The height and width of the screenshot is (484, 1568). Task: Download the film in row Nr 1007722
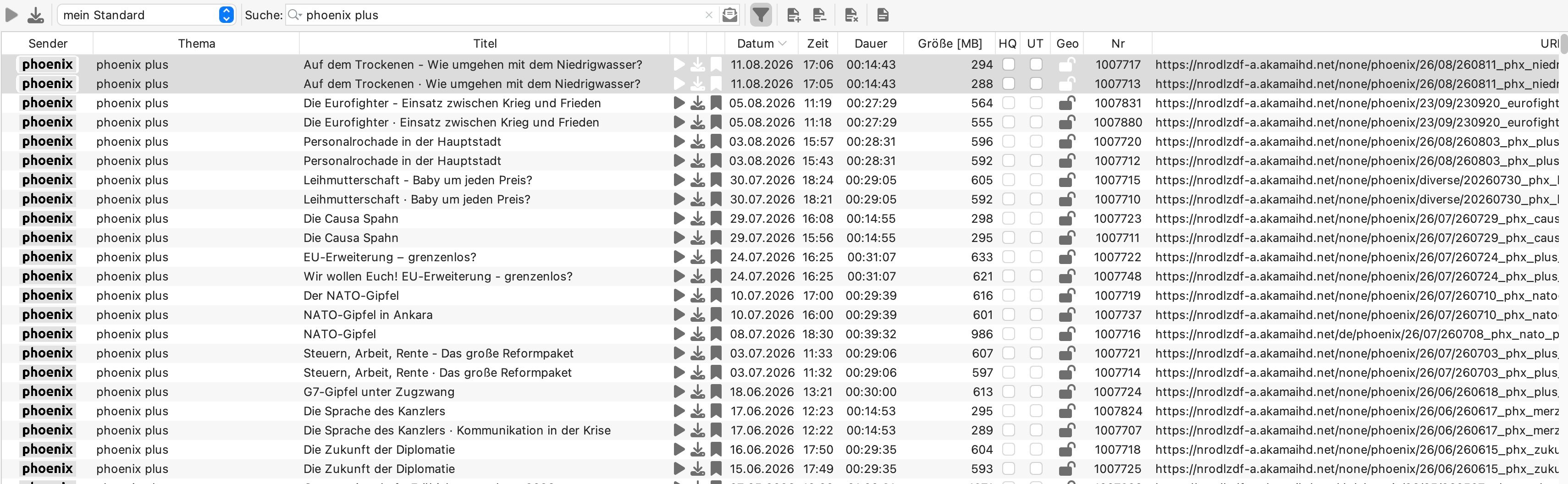(x=697, y=258)
